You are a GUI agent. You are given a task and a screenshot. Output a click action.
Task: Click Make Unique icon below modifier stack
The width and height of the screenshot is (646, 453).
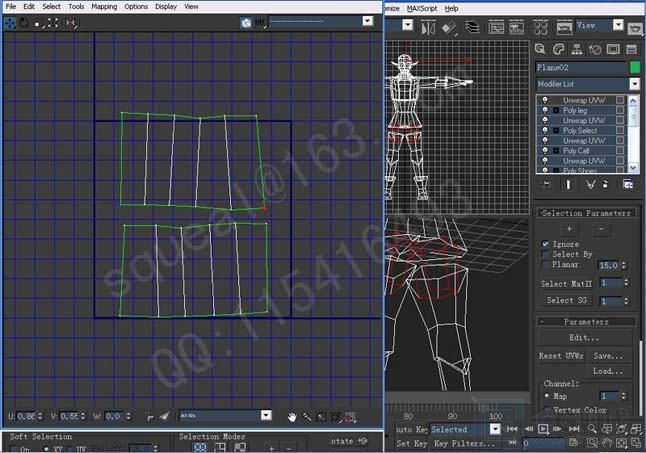point(590,184)
